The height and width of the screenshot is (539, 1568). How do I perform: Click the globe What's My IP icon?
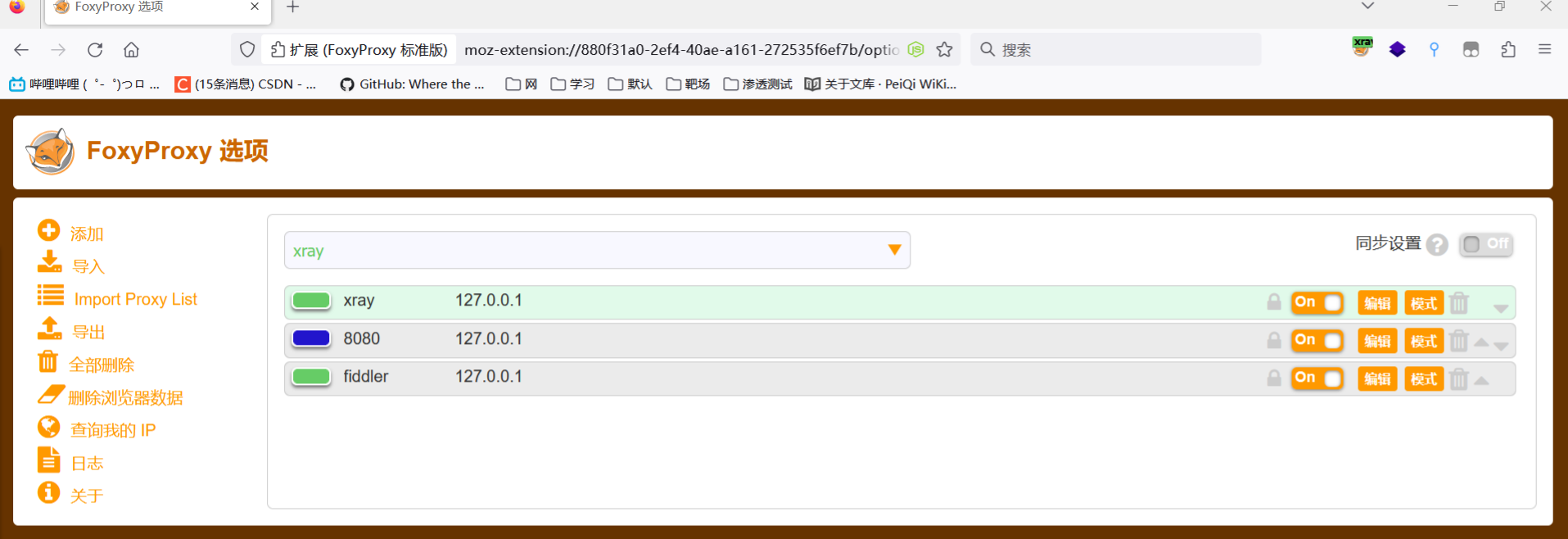[x=49, y=427]
